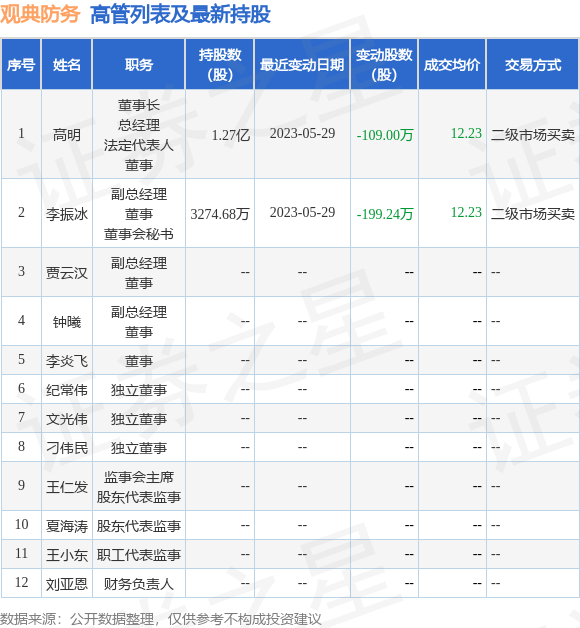
Task: Click the 姓名 column header
Action: tap(66, 64)
